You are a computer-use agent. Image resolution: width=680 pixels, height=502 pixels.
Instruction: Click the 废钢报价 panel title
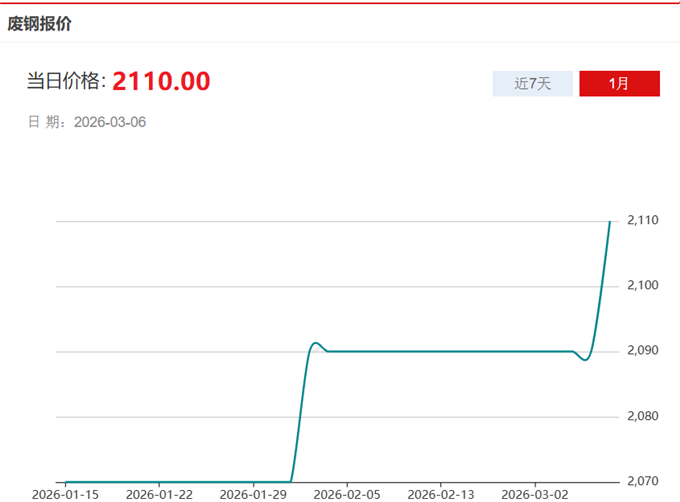click(x=40, y=23)
